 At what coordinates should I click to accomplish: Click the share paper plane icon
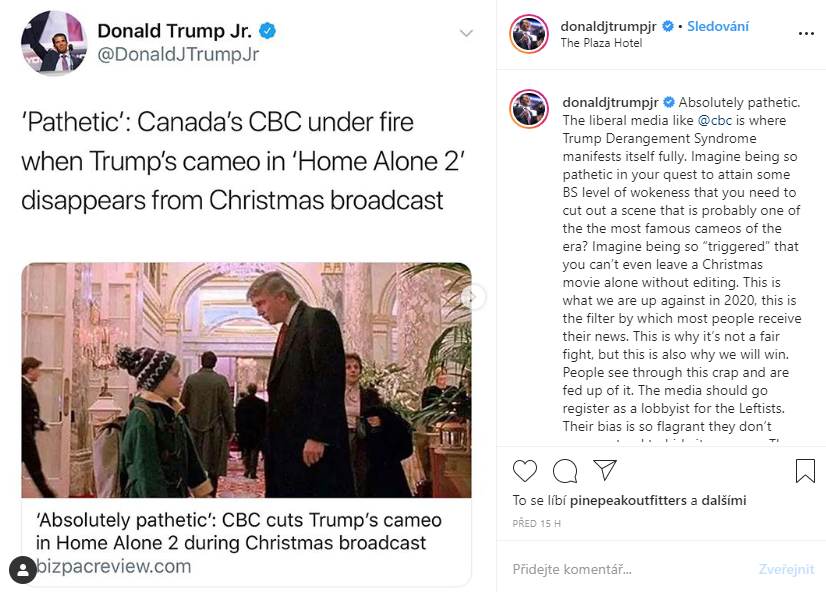pyautogui.click(x=605, y=470)
